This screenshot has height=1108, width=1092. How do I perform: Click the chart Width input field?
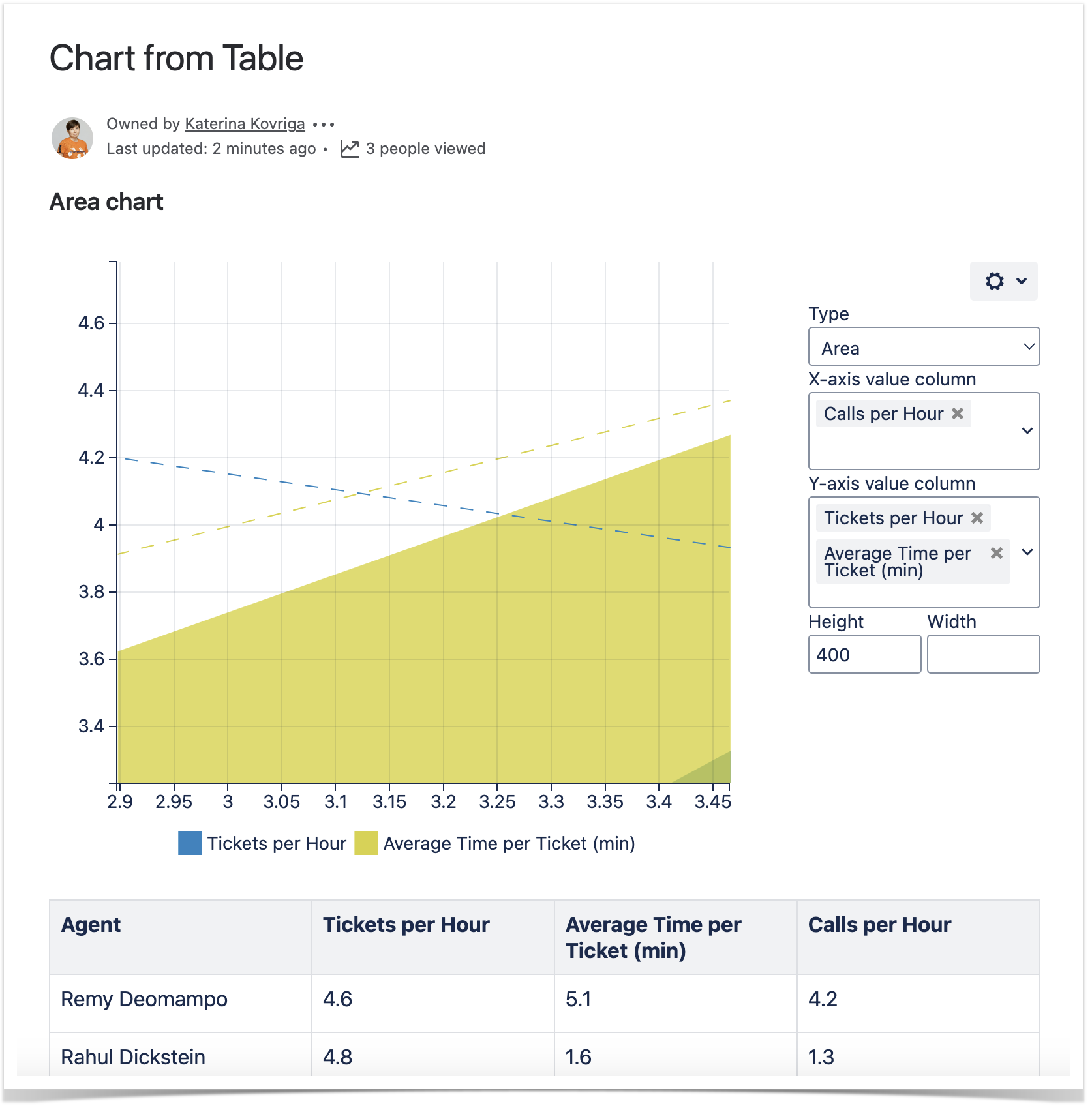(983, 655)
